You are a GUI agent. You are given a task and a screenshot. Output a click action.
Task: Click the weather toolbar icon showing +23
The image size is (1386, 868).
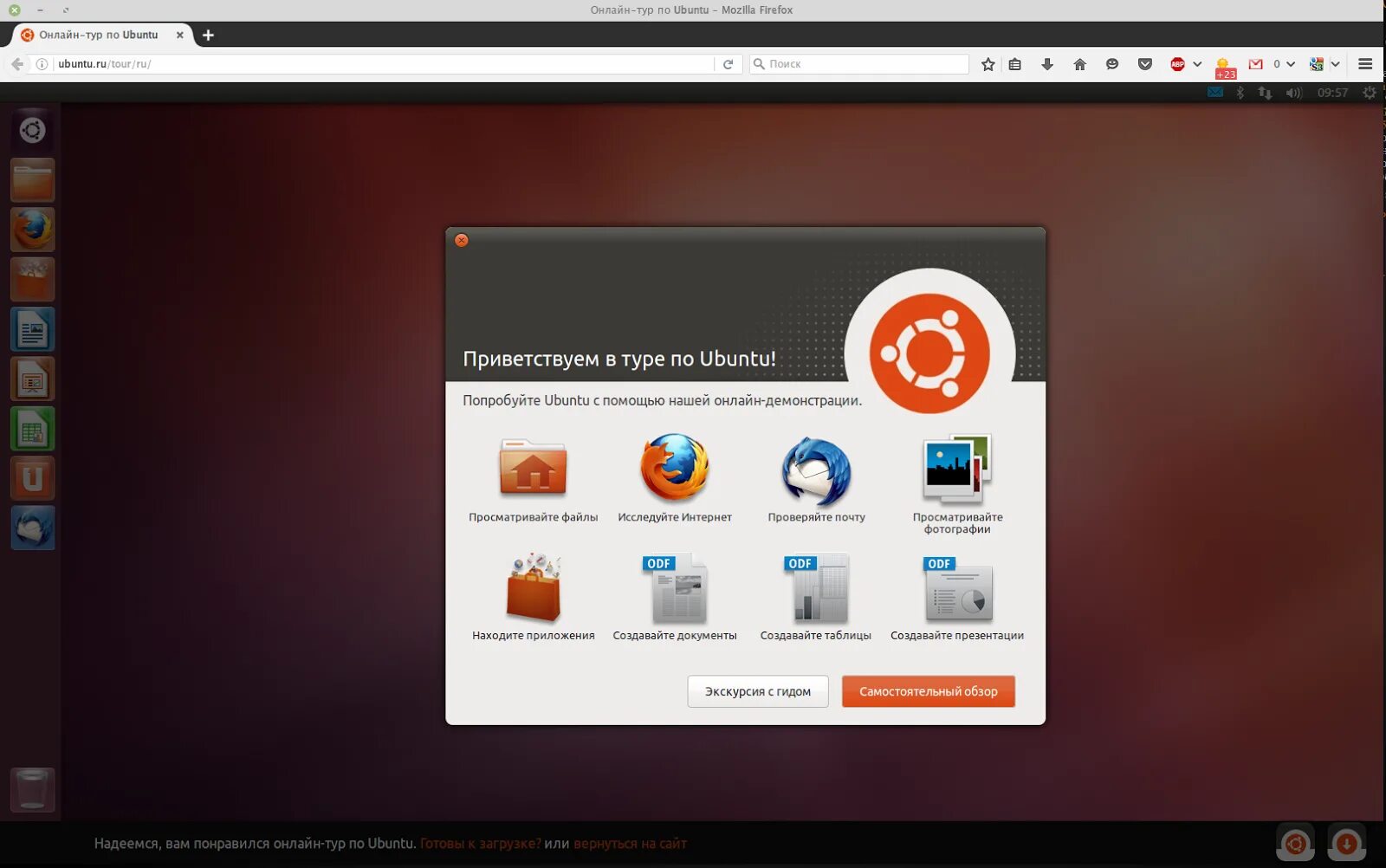[x=1225, y=67]
